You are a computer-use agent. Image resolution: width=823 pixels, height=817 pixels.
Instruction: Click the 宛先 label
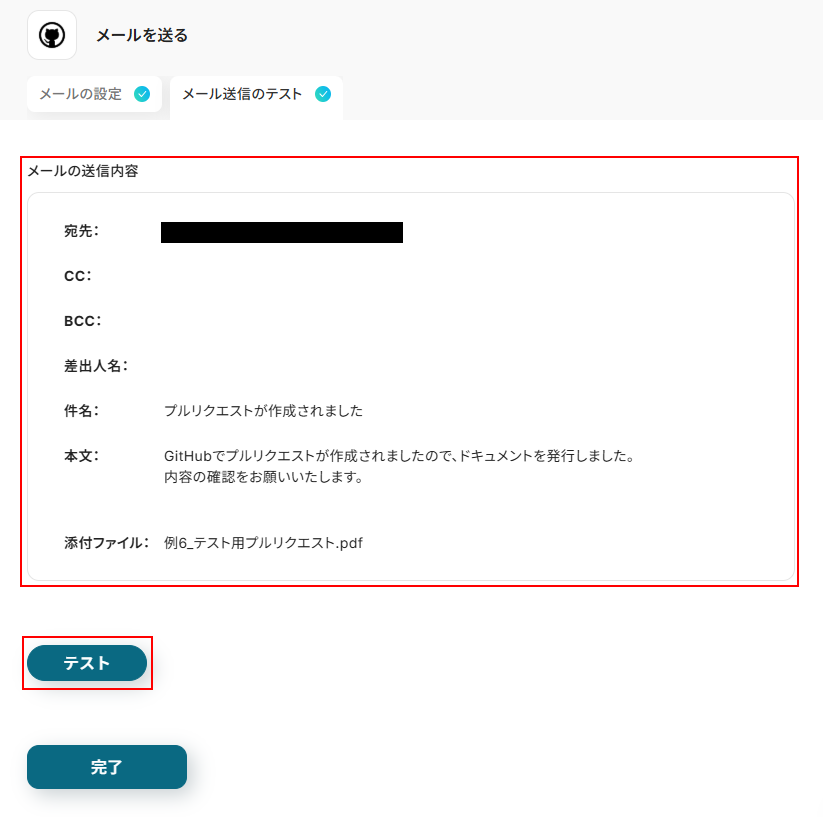pyautogui.click(x=81, y=231)
